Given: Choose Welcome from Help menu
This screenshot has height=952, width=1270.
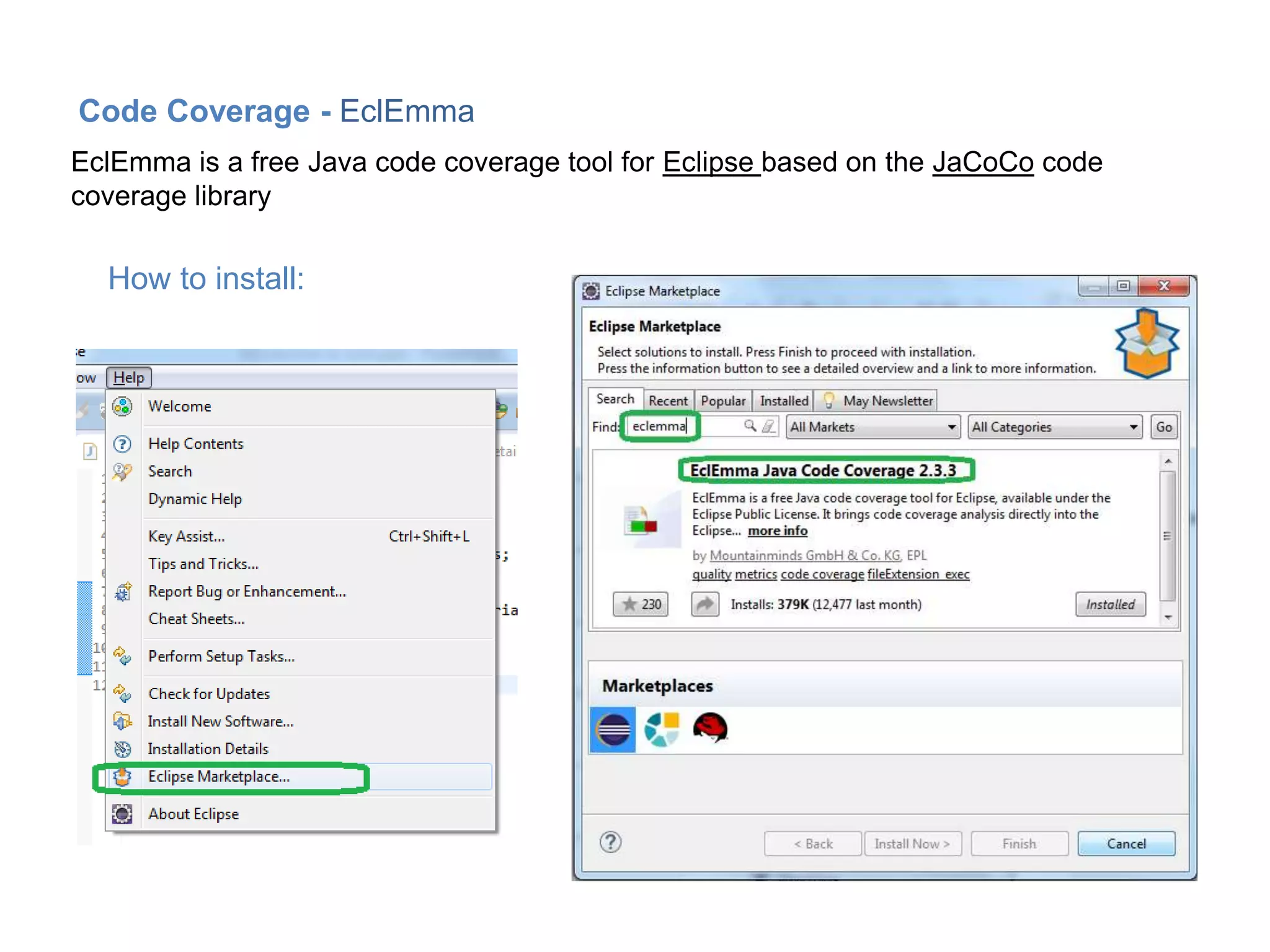Looking at the screenshot, I should click(x=301, y=407).
